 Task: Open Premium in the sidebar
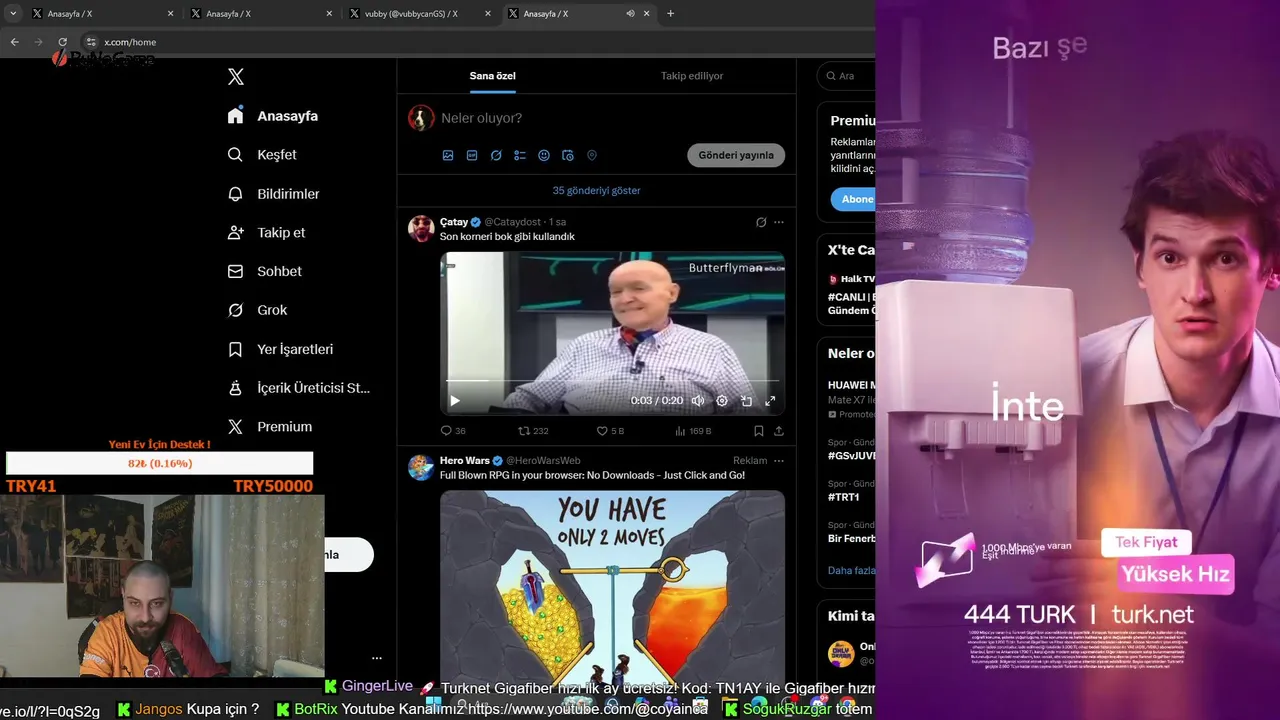pos(270,427)
